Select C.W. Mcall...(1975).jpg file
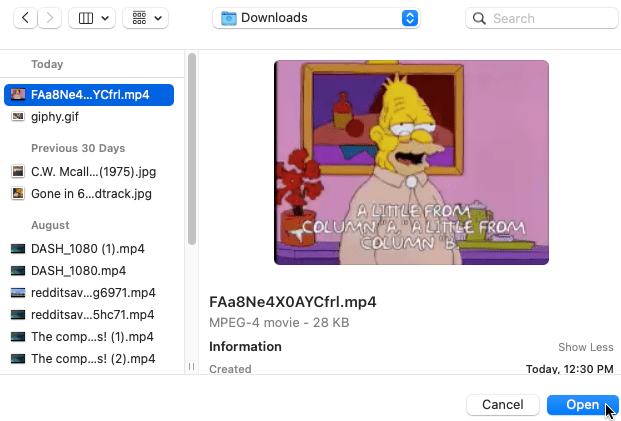 (x=89, y=171)
